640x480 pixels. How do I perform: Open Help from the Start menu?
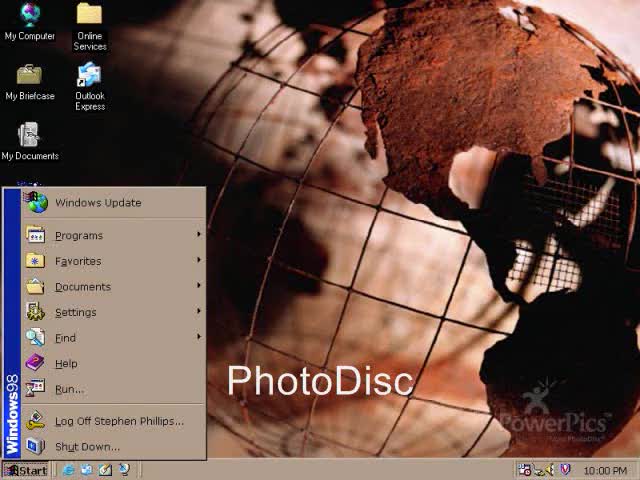point(114,363)
